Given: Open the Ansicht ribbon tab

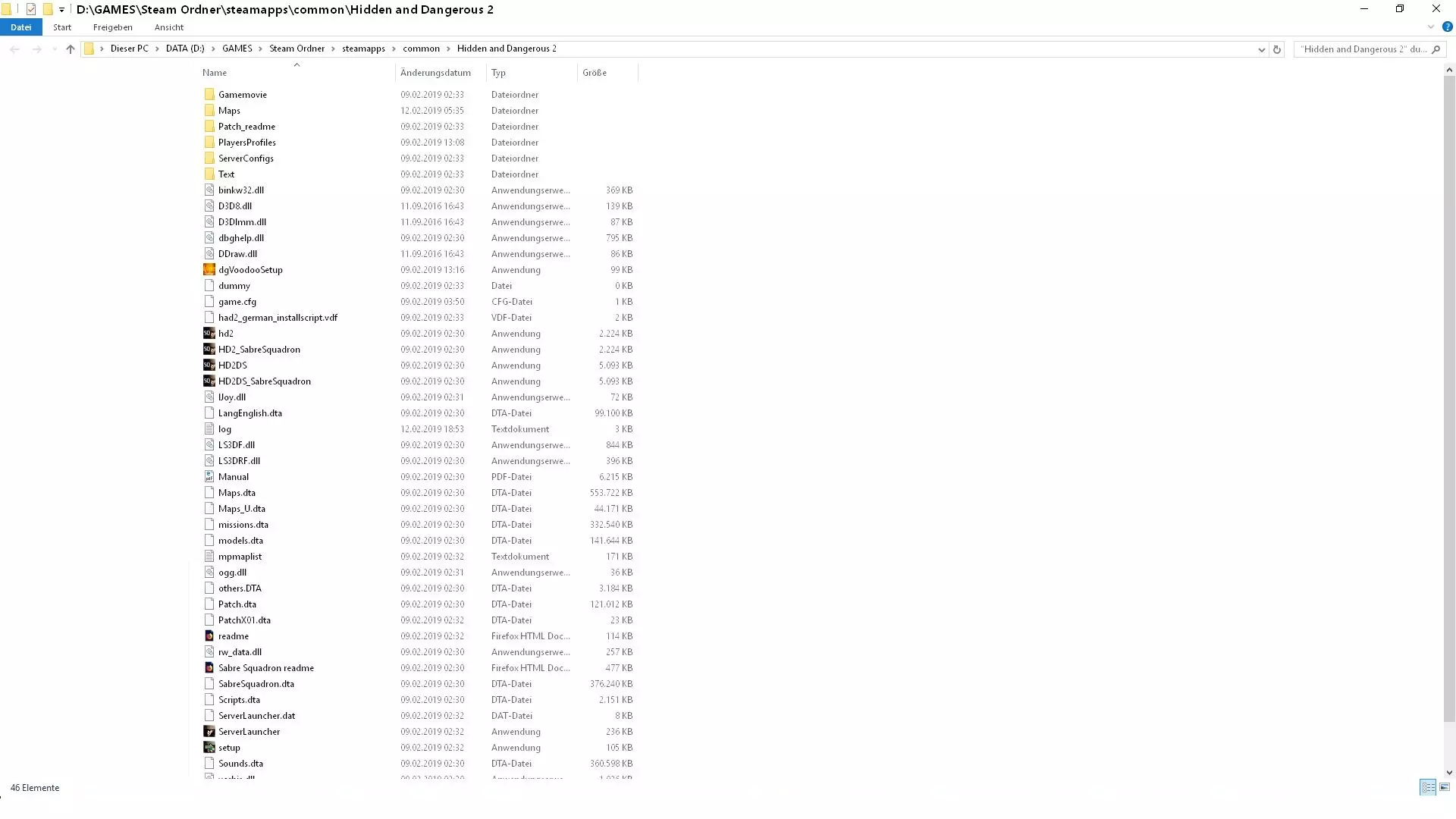Looking at the screenshot, I should click(x=168, y=27).
